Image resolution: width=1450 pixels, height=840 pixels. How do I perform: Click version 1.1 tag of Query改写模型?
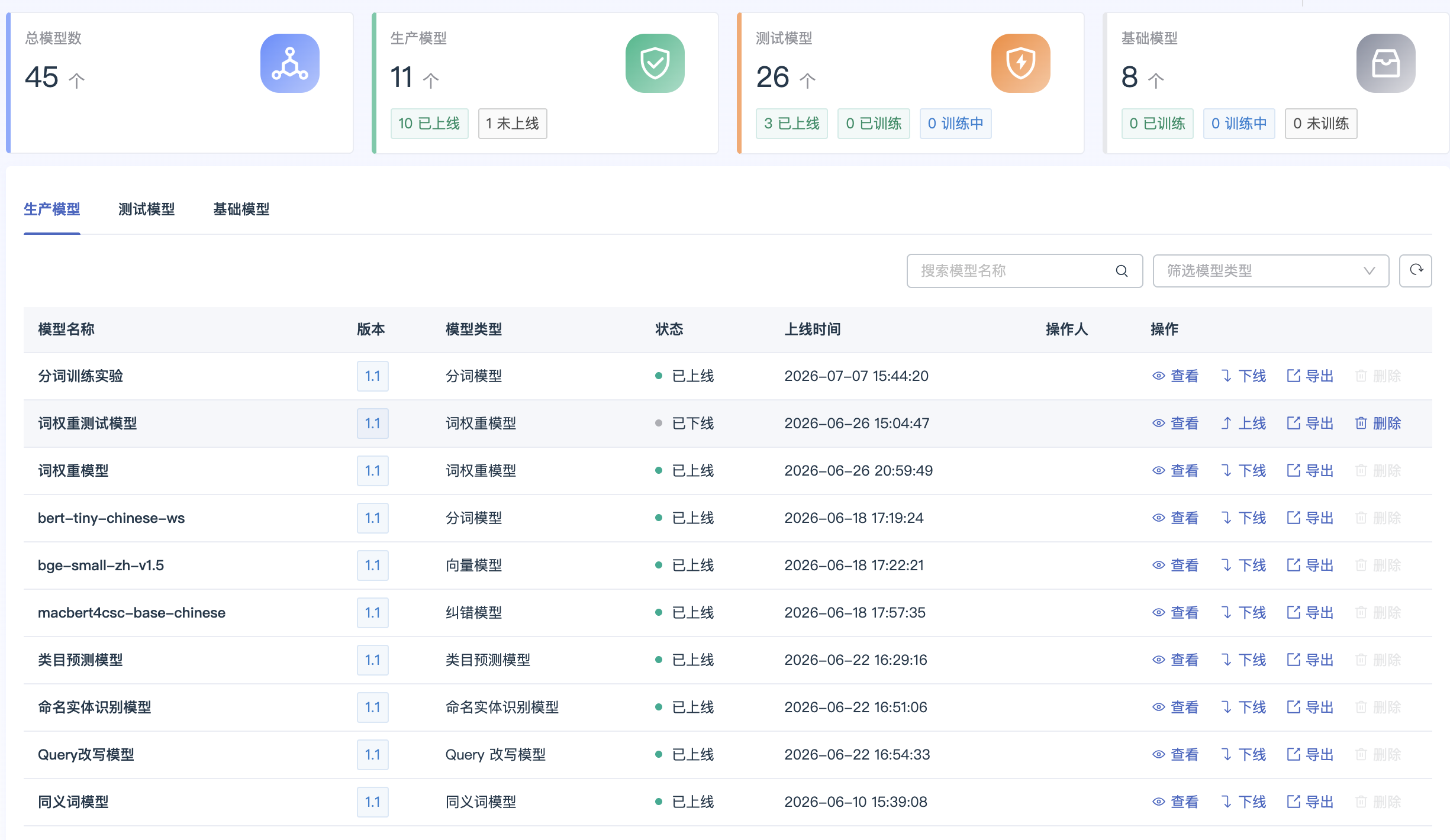click(373, 755)
